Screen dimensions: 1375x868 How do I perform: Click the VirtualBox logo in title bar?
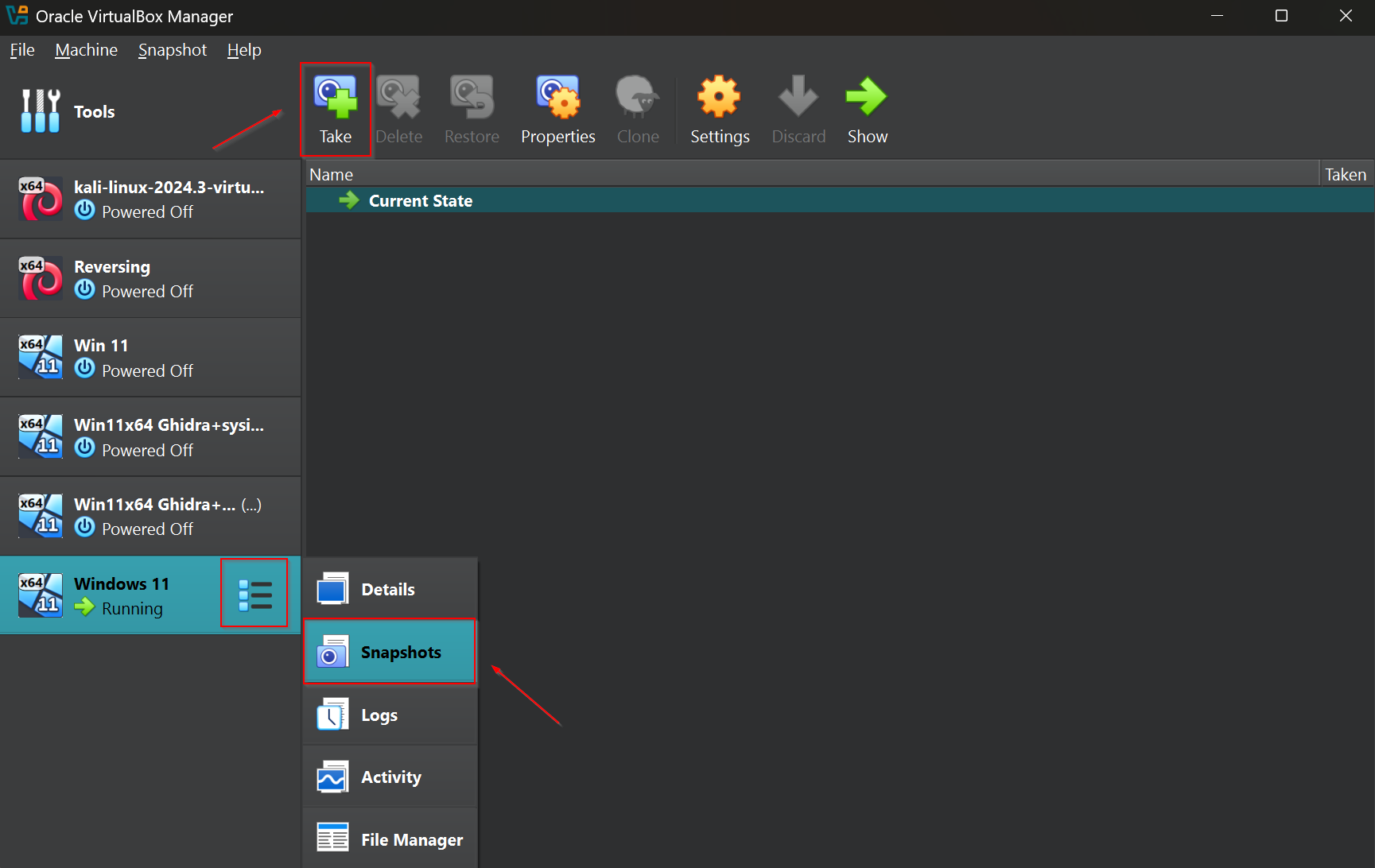click(17, 16)
